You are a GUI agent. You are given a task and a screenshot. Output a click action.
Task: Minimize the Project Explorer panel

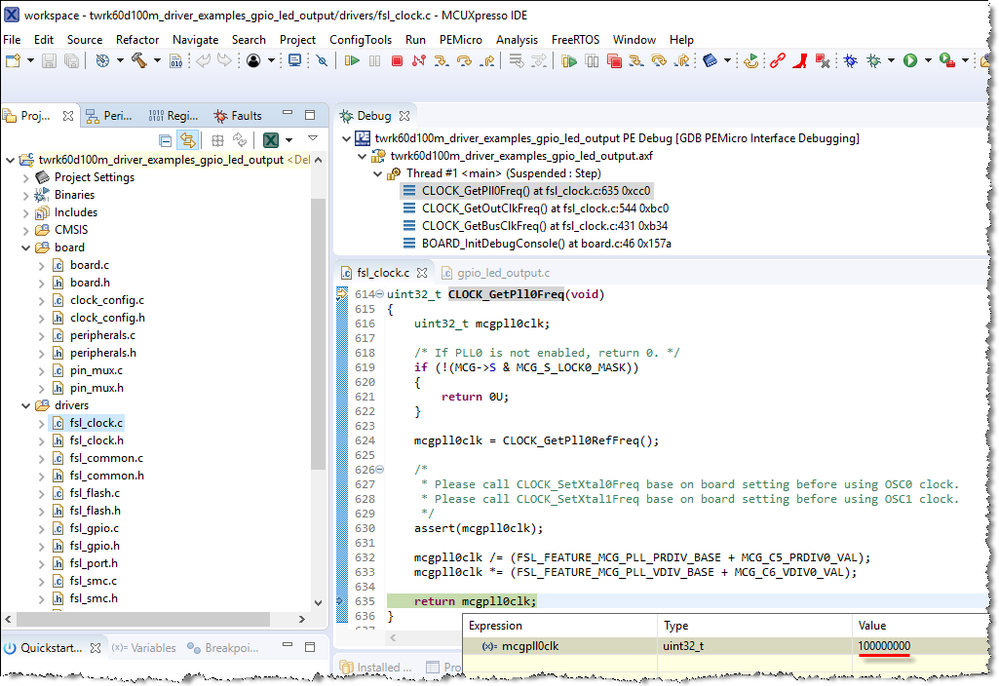coord(287,115)
